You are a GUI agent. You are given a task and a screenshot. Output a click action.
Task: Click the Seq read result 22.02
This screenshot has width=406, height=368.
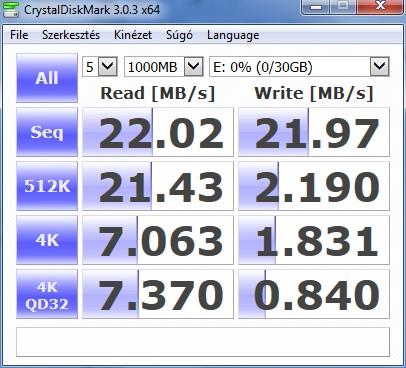coord(158,132)
